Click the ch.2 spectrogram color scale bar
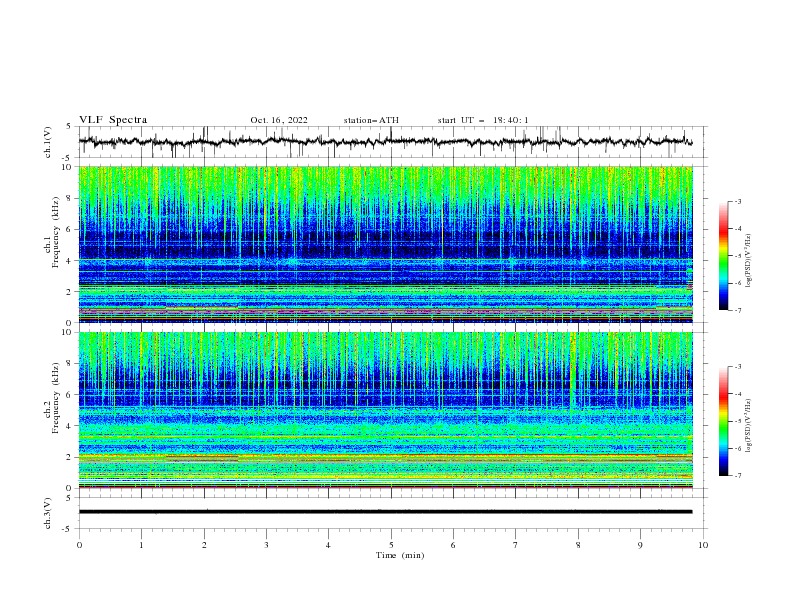The height and width of the screenshot is (612, 792). (724, 421)
